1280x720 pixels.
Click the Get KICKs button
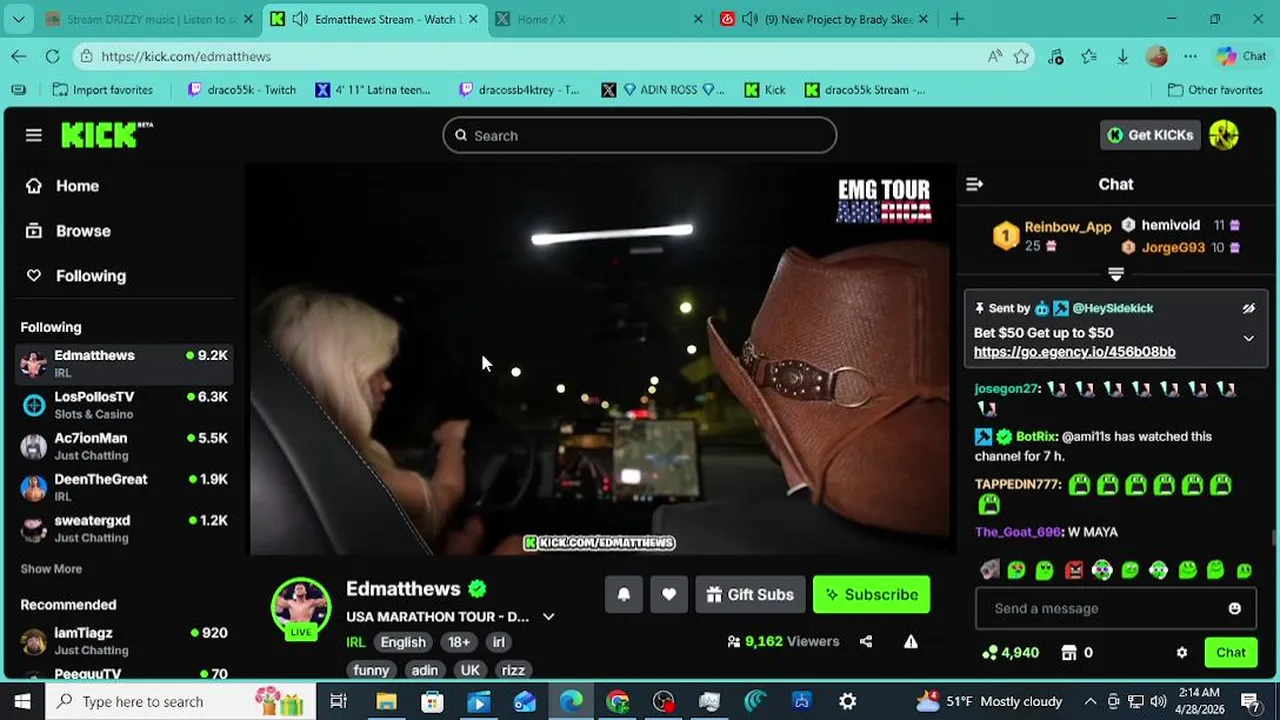pyautogui.click(x=1150, y=135)
